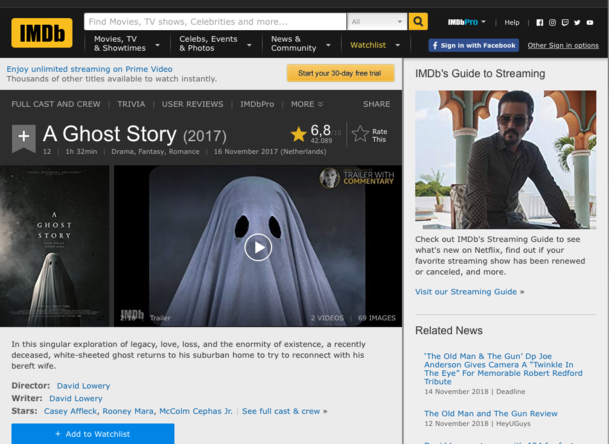The width and height of the screenshot is (609, 444).
Task: Open IMDb's Twitch icon in header
Action: click(565, 22)
